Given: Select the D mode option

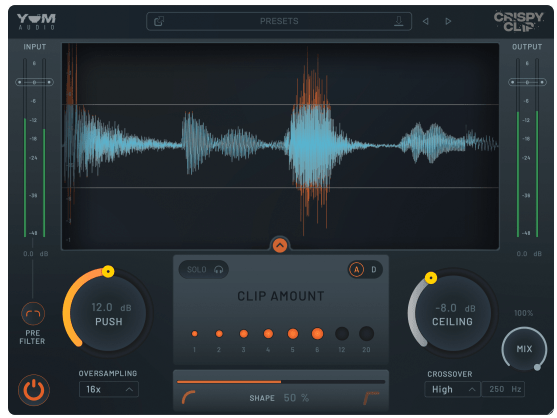Looking at the screenshot, I should [374, 270].
